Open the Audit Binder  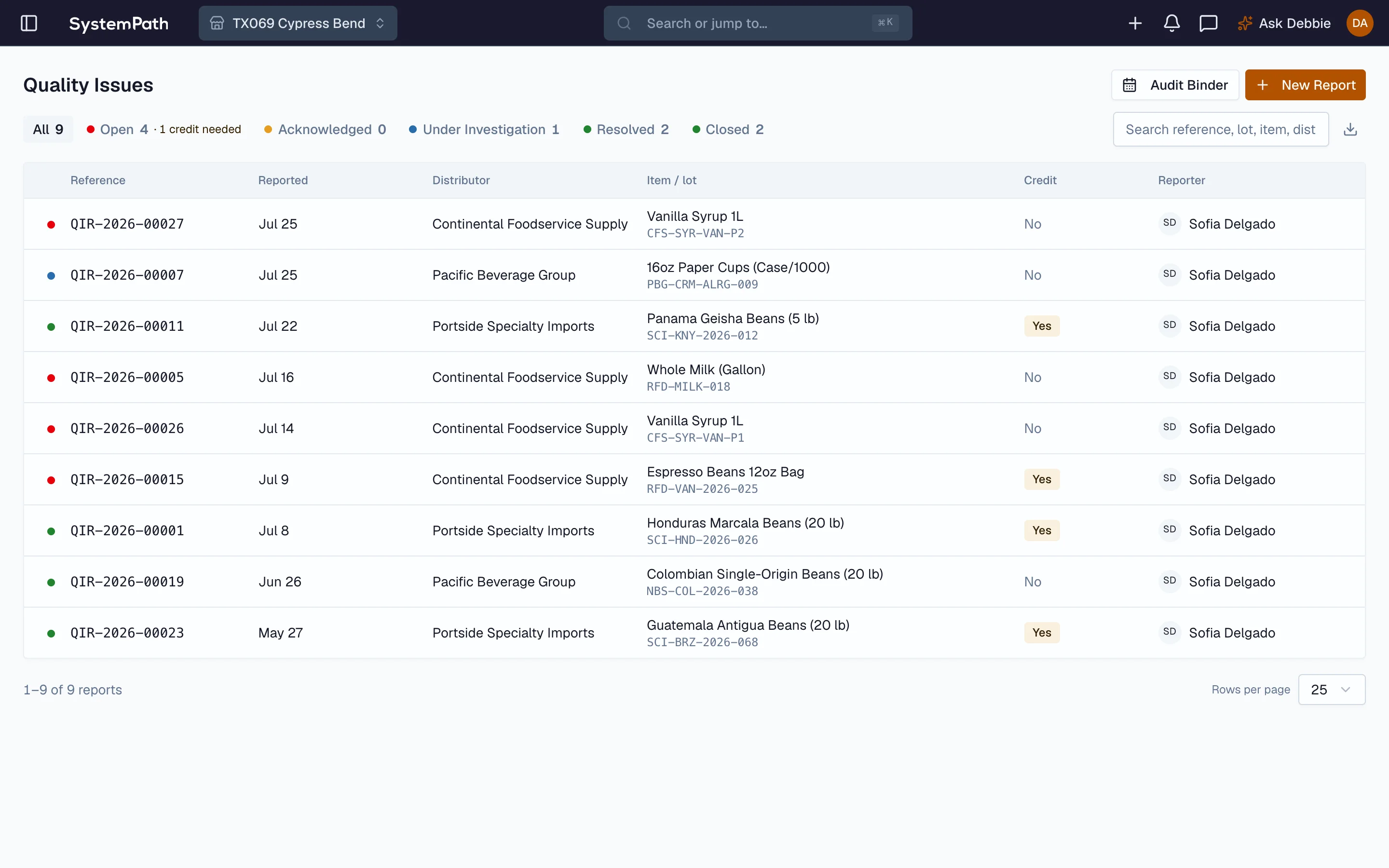pyautogui.click(x=1175, y=85)
